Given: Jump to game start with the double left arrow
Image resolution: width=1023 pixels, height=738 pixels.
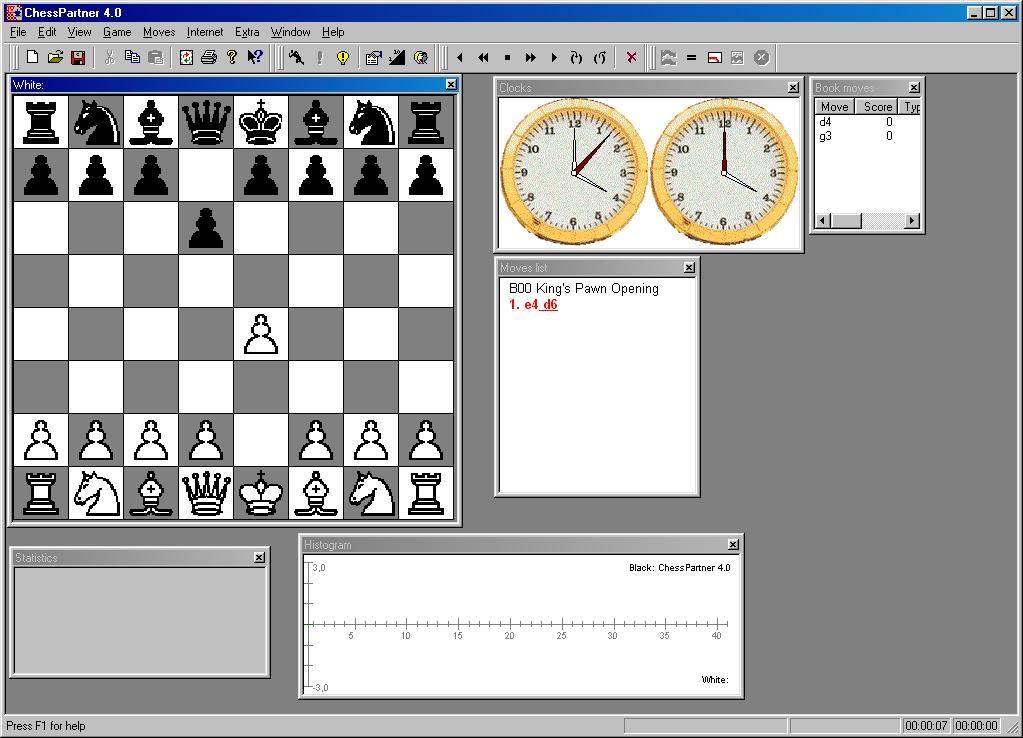Looking at the screenshot, I should [x=483, y=57].
